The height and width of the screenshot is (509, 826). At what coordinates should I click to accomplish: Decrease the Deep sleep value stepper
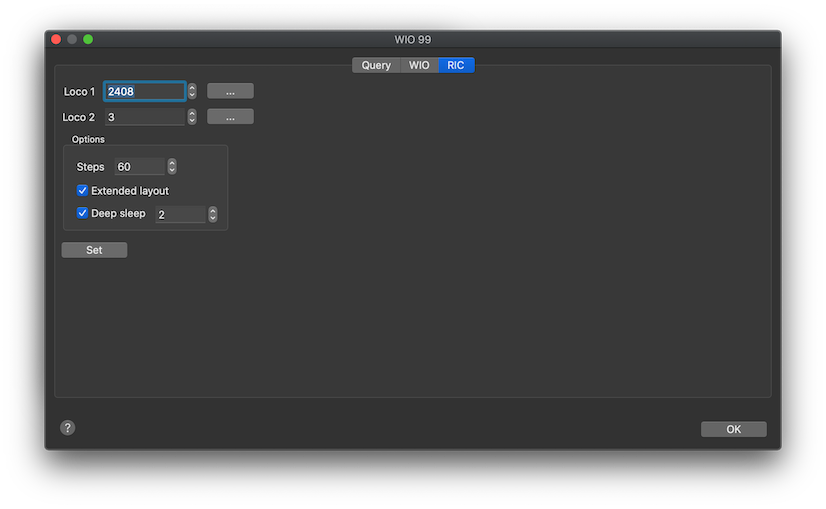[x=212, y=219]
